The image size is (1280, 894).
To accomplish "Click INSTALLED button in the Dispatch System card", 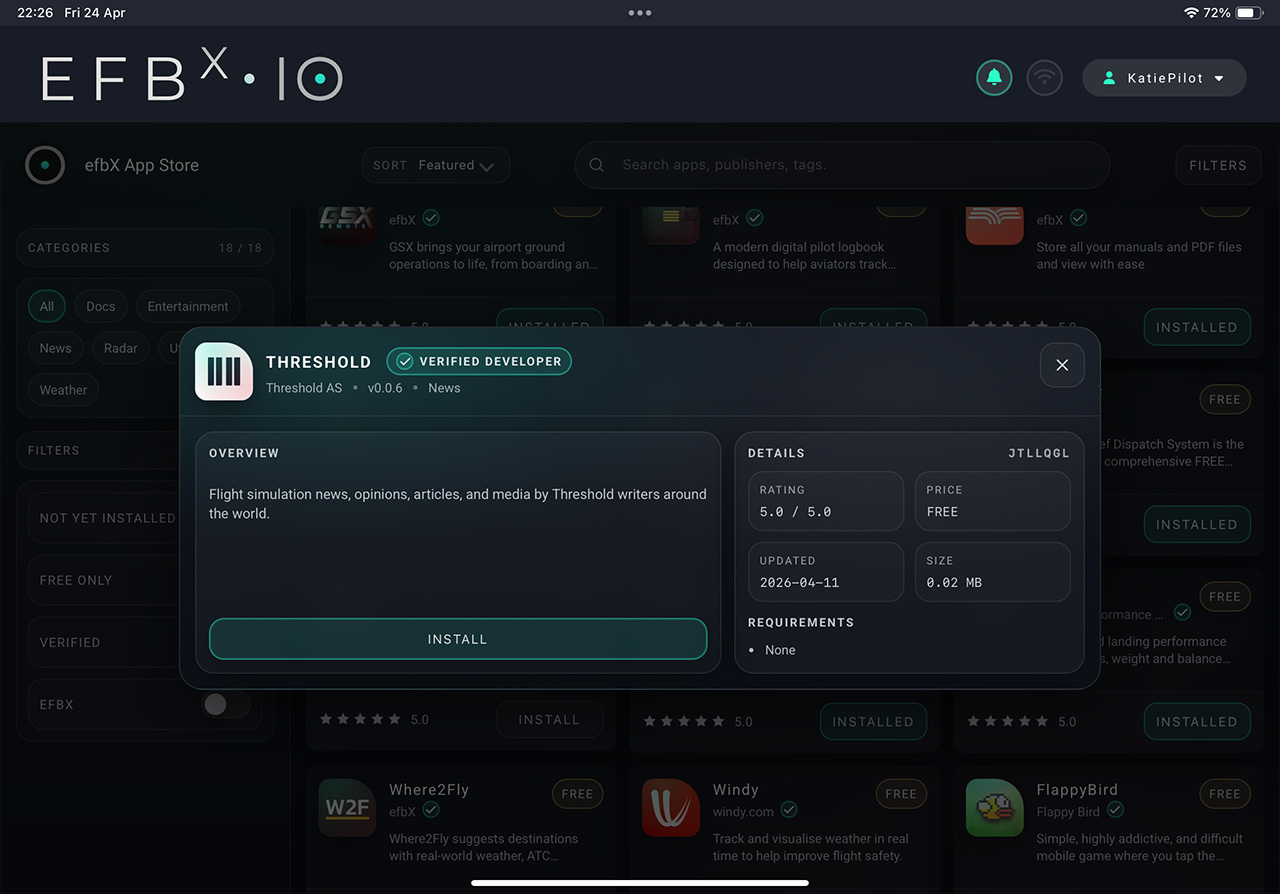I will coord(1197,524).
